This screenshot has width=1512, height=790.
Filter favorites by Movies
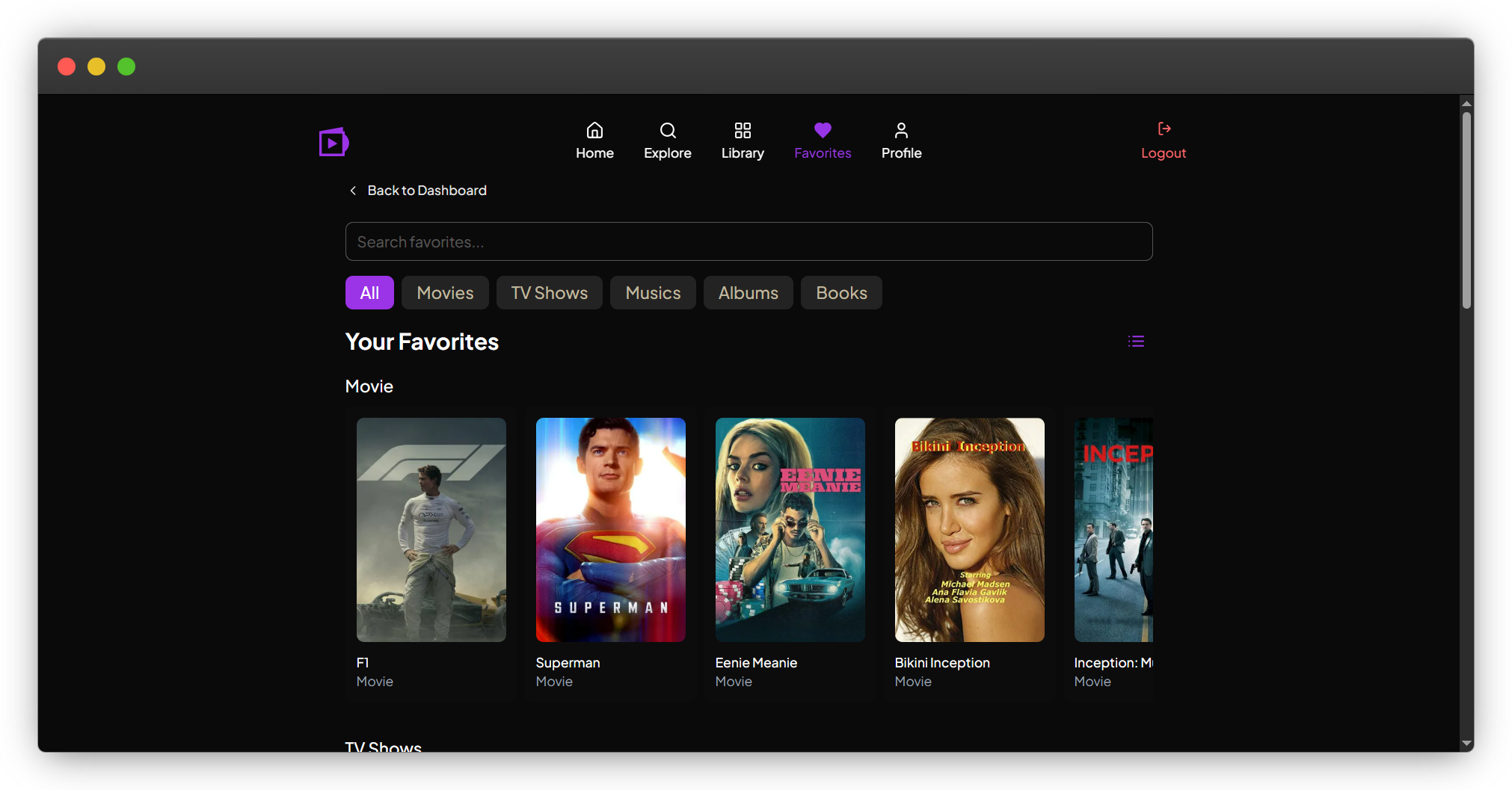pos(445,293)
